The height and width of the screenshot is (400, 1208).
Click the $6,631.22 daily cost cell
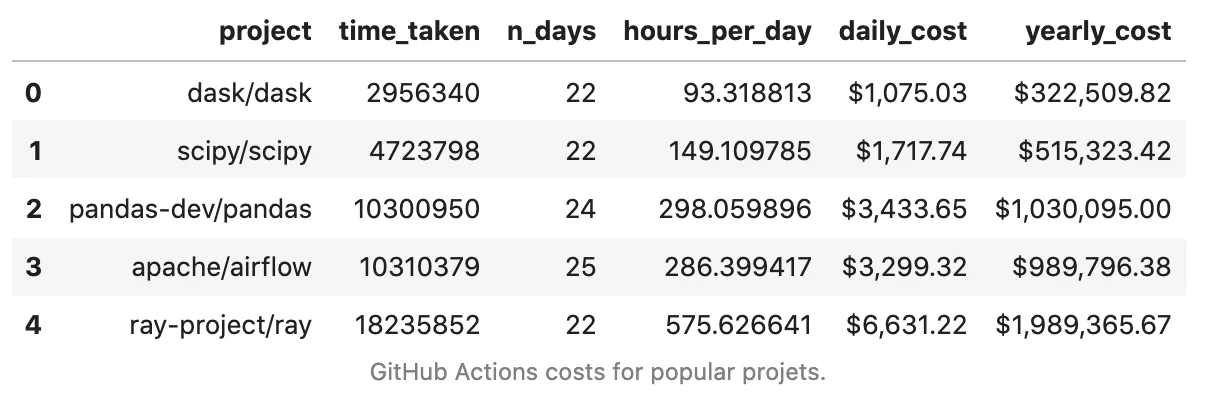click(x=907, y=325)
